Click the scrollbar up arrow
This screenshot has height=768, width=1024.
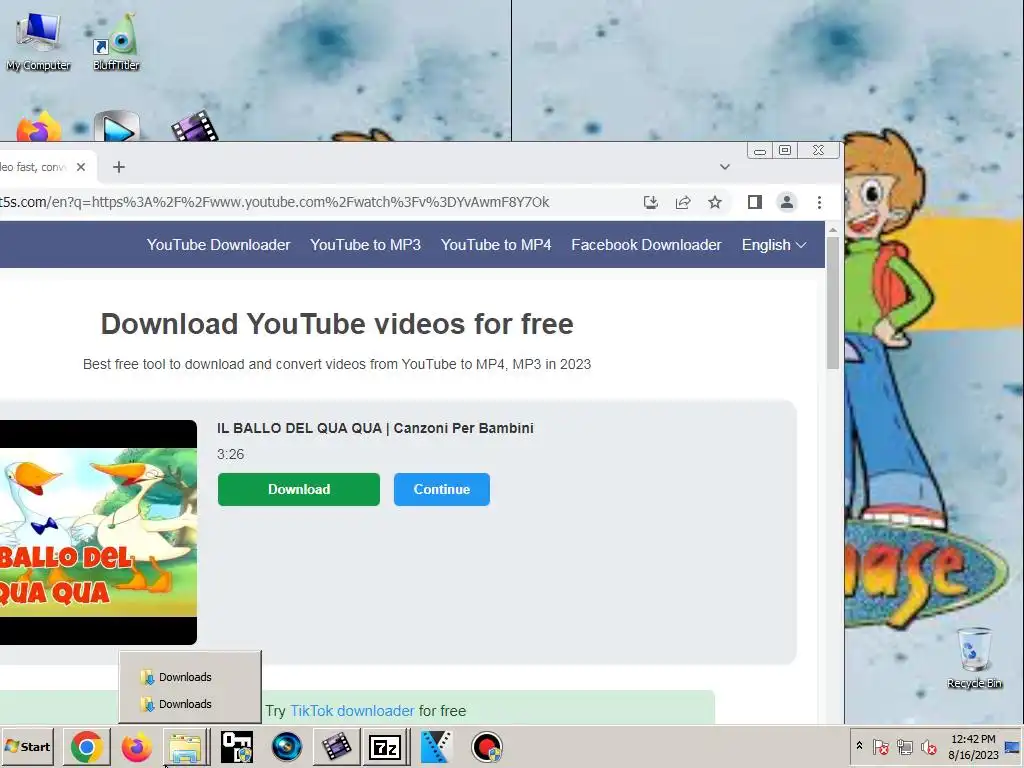(x=833, y=229)
